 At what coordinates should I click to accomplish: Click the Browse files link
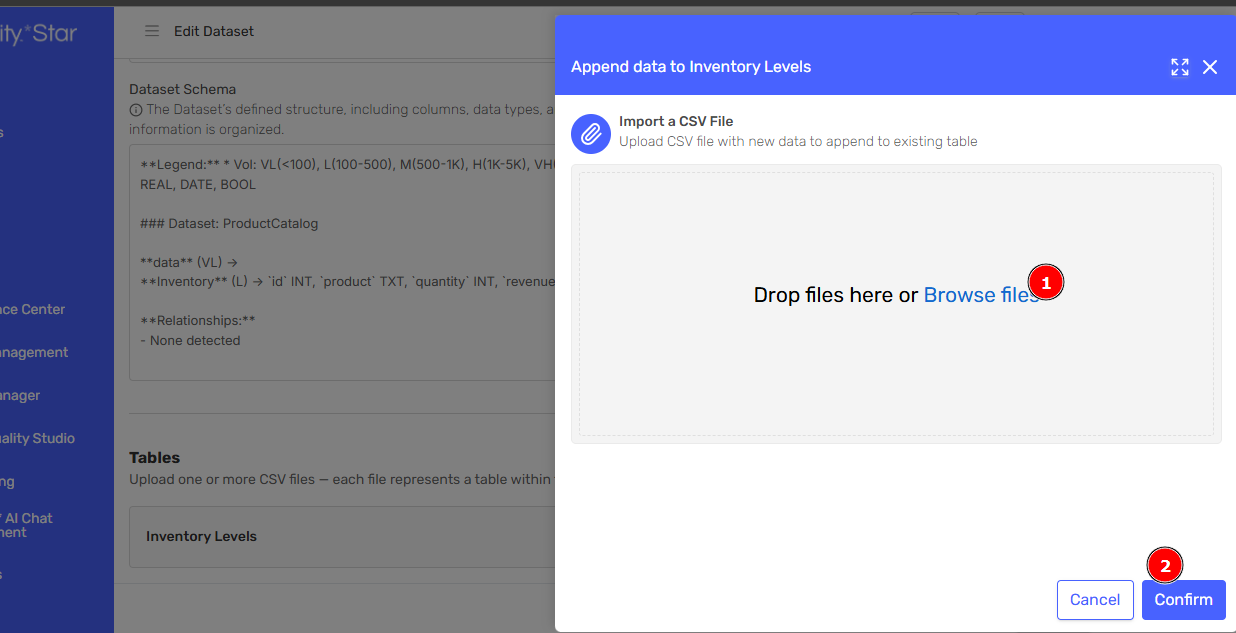981,294
